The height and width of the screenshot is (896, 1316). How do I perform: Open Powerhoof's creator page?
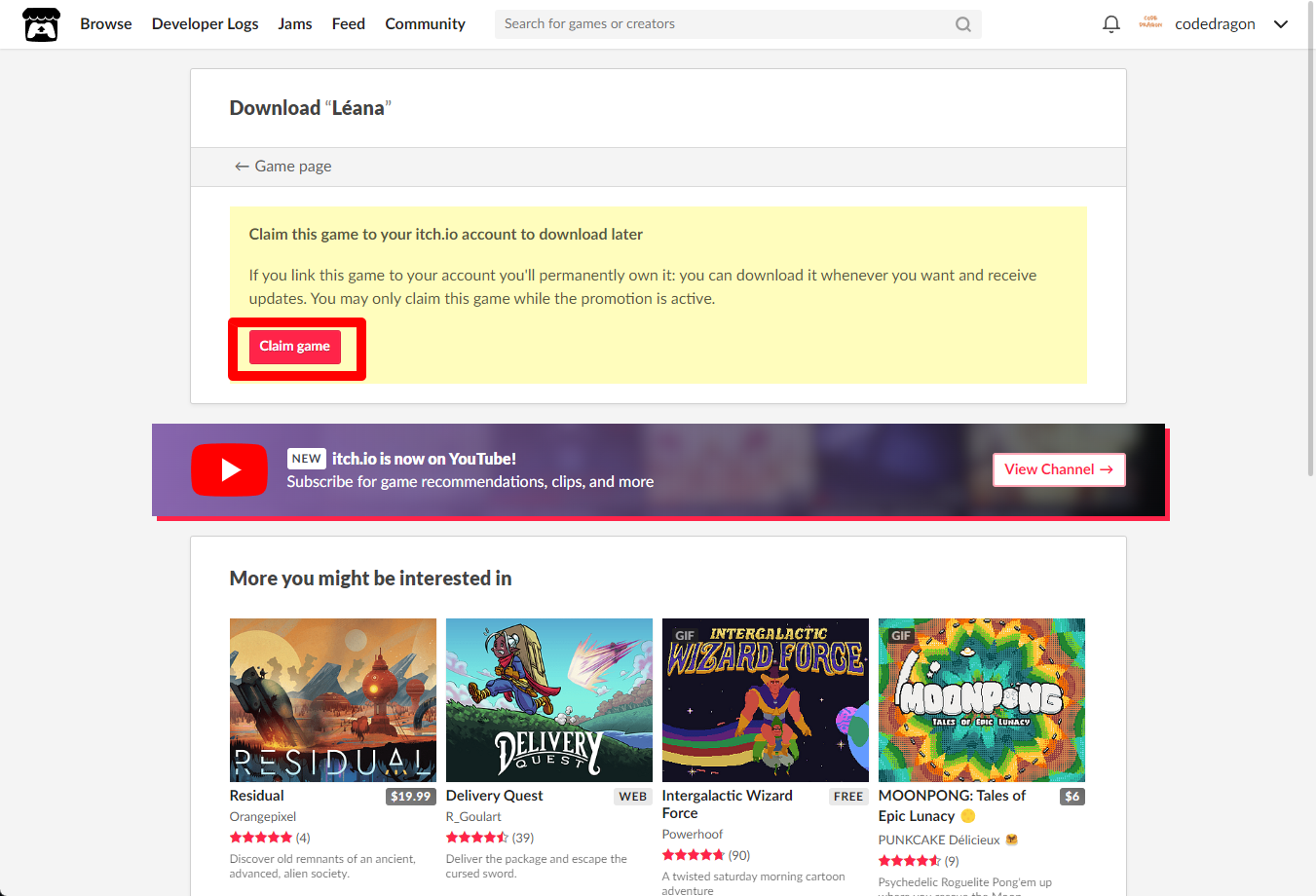tap(693, 835)
